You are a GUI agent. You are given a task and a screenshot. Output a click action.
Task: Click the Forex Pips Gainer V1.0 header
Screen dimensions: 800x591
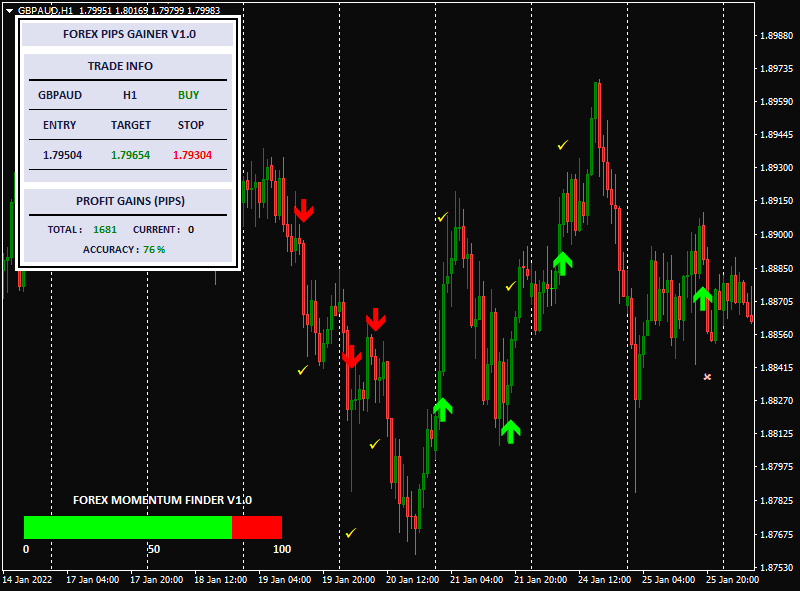pos(129,34)
